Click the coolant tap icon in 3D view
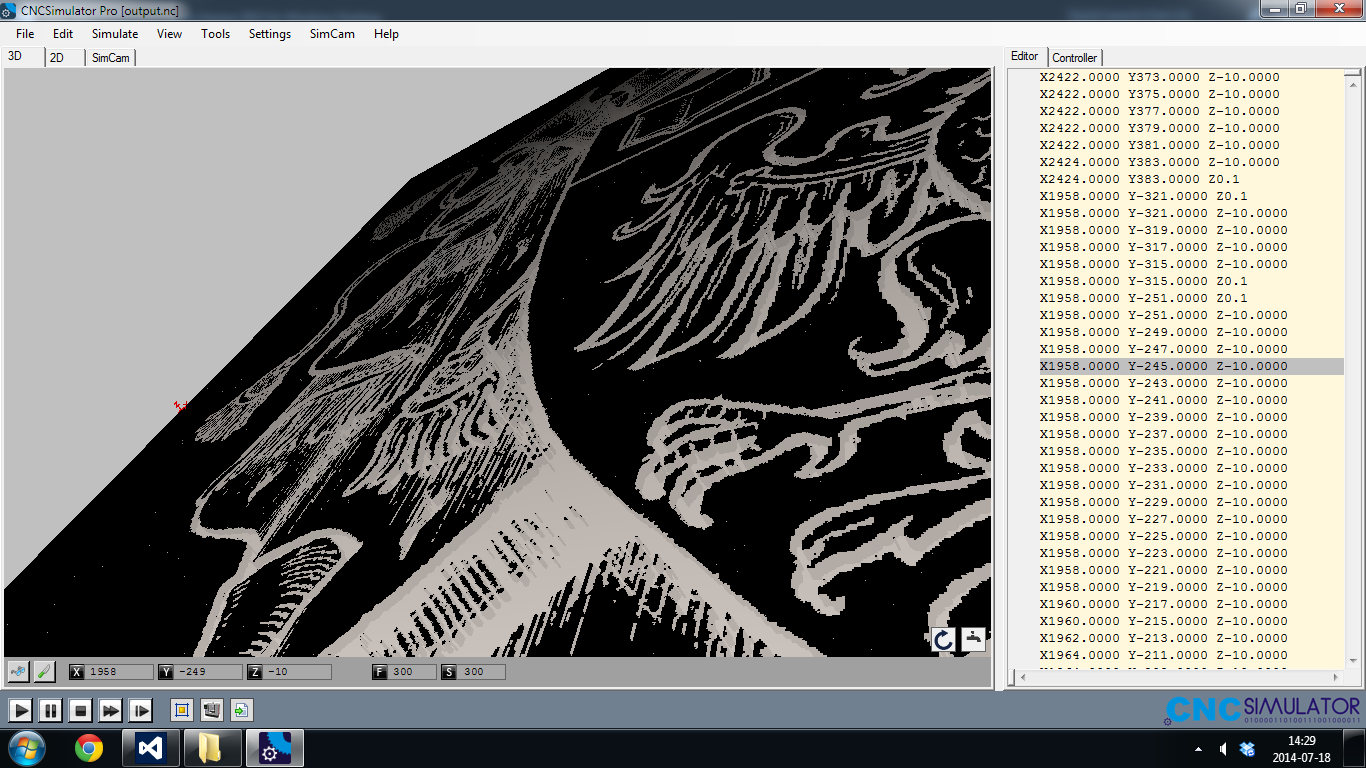The image size is (1366, 768). click(x=973, y=639)
